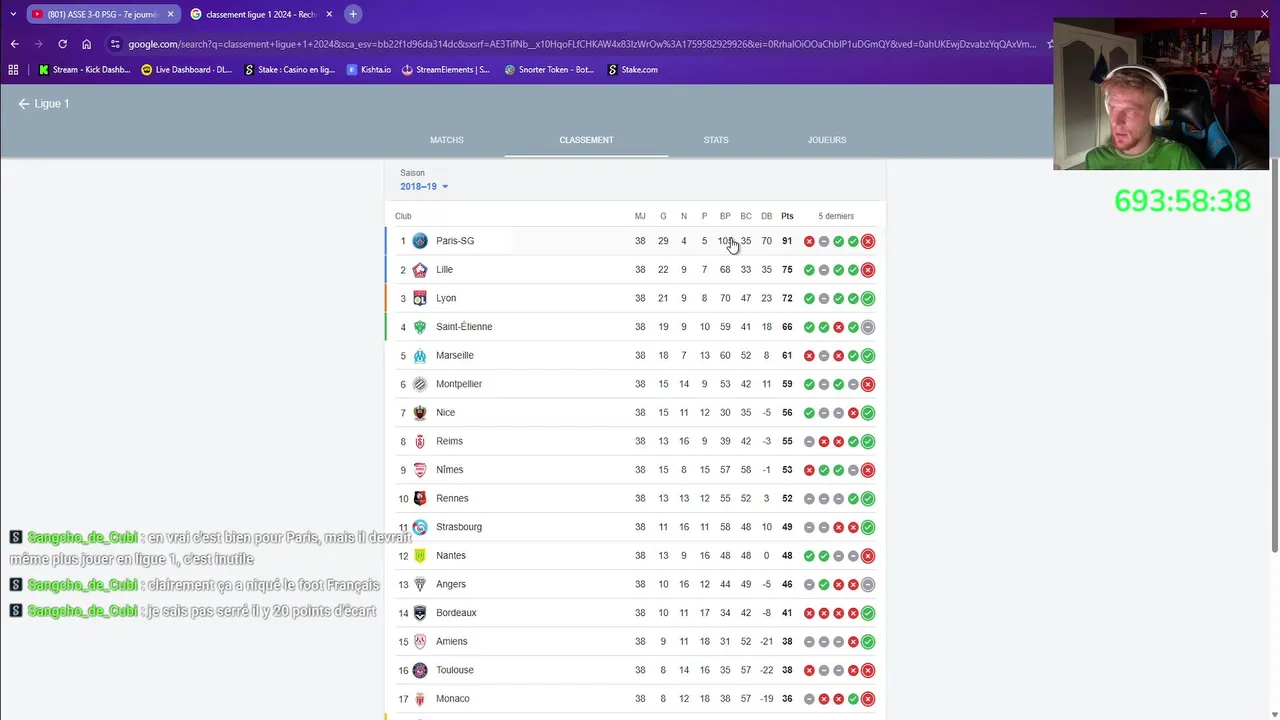Click the DB column header

coord(766,216)
